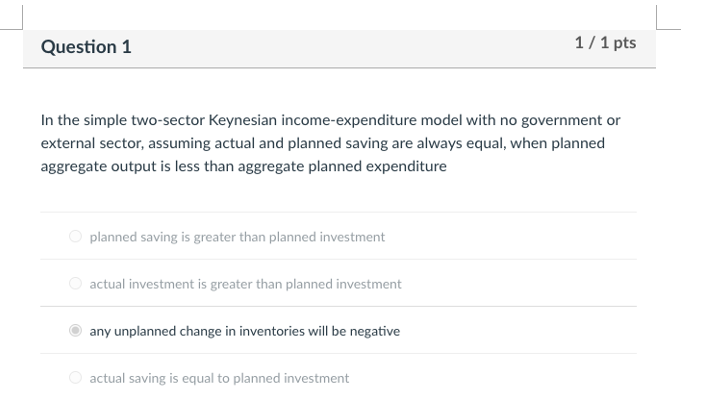Click the '1 / 1 pts' score
719x420 pixels.
point(605,43)
